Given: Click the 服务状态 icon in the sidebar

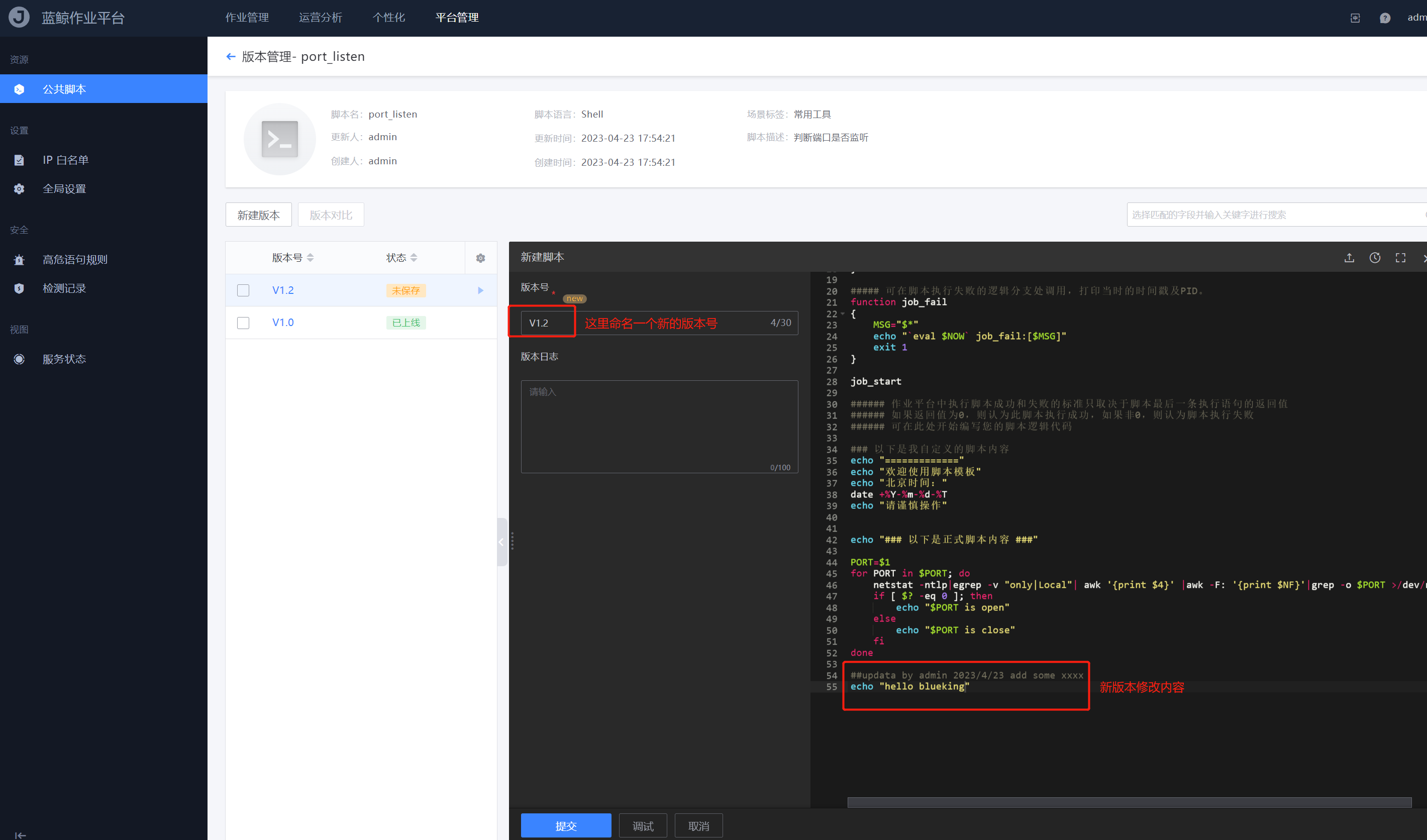Looking at the screenshot, I should click(x=19, y=359).
